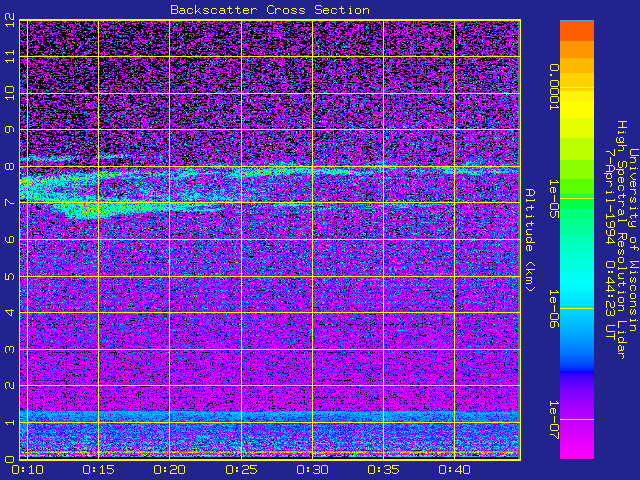Click altitude label 8 on the axis
This screenshot has width=640, height=480.
10,166
